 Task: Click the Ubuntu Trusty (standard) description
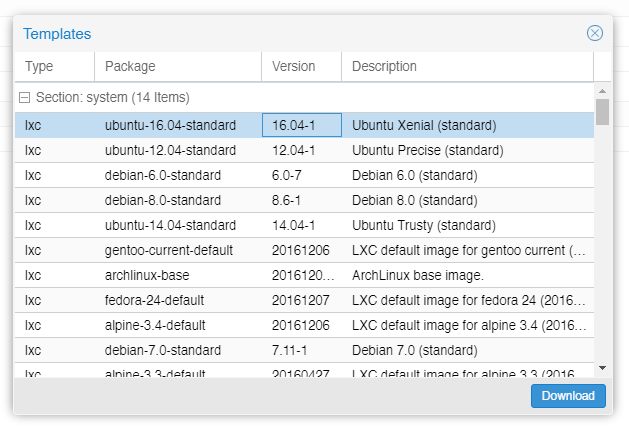tap(424, 225)
